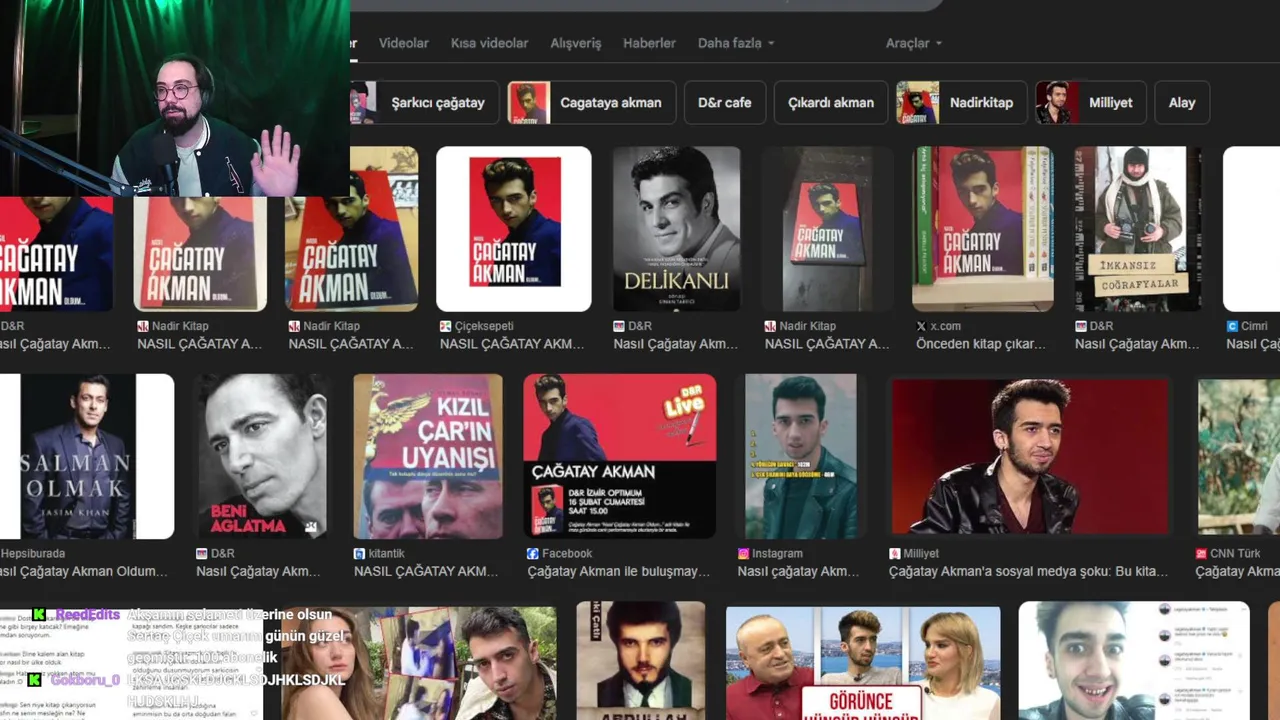This screenshot has width=1280, height=720.
Task: Click the kitantik source favicon
Action: click(x=359, y=553)
